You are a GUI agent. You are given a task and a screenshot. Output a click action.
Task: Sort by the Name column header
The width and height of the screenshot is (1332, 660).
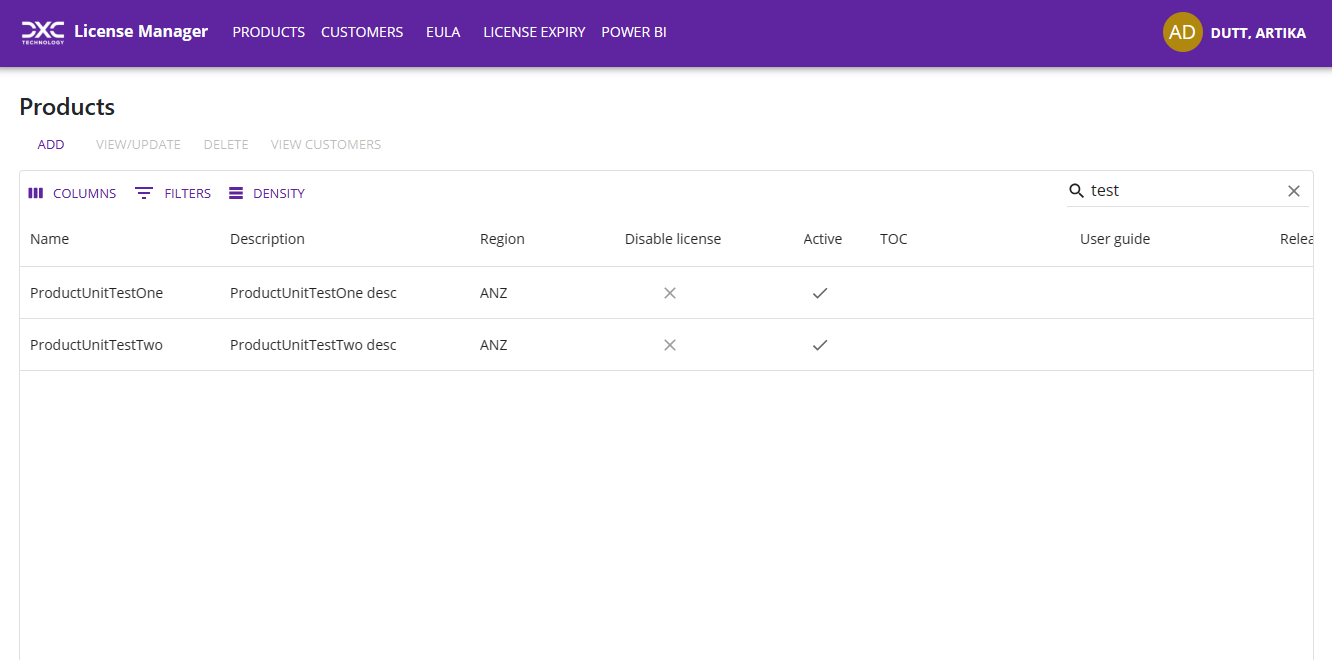50,239
